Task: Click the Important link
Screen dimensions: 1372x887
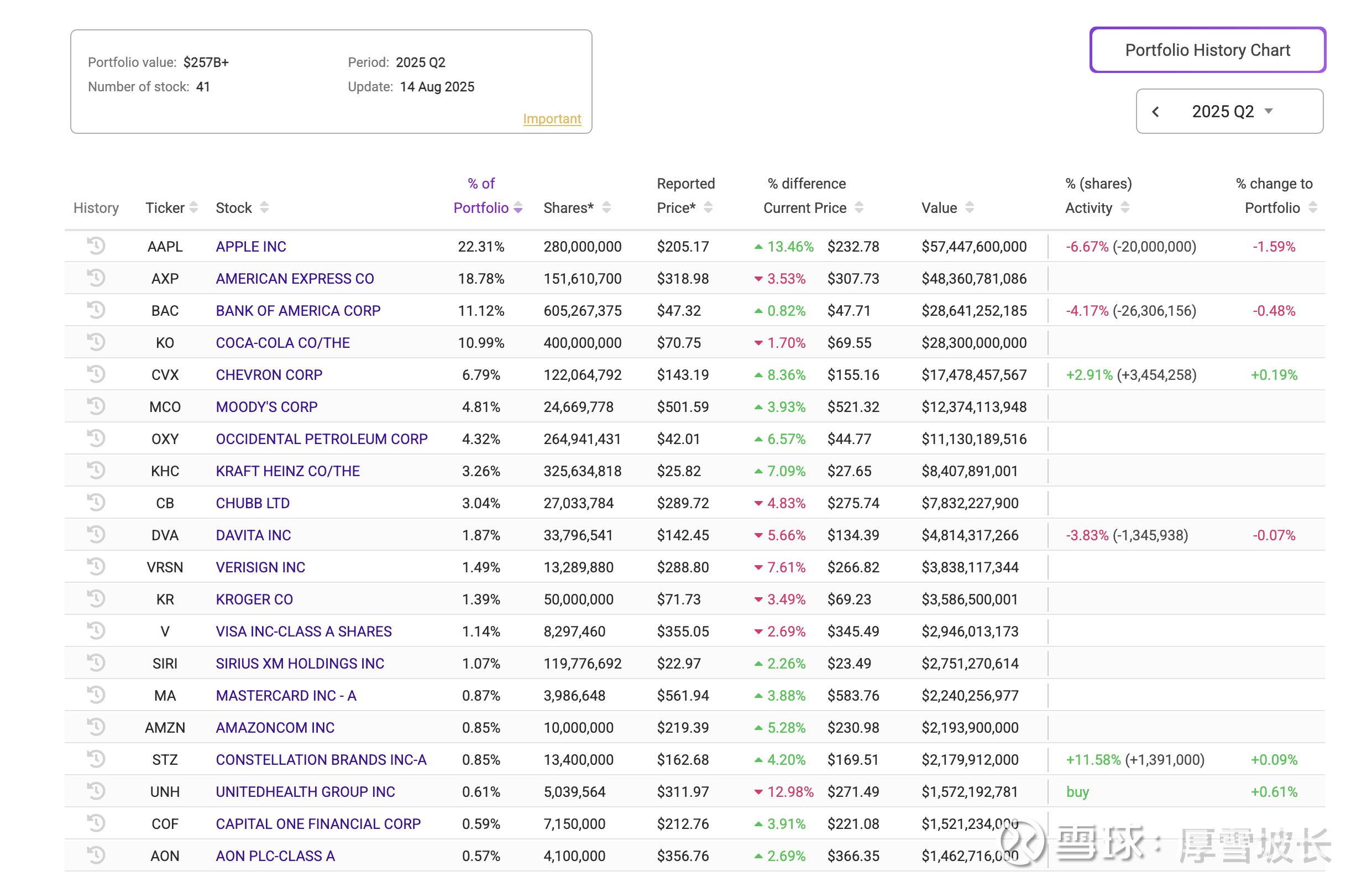Action: pyautogui.click(x=552, y=119)
